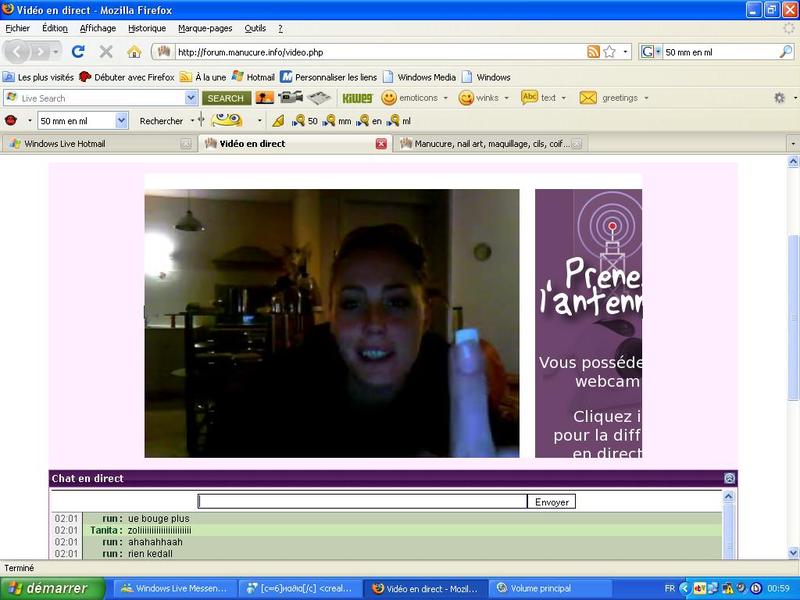The height and width of the screenshot is (600, 800).
Task: Click the RSS feed icon in address bar
Action: click(x=593, y=52)
